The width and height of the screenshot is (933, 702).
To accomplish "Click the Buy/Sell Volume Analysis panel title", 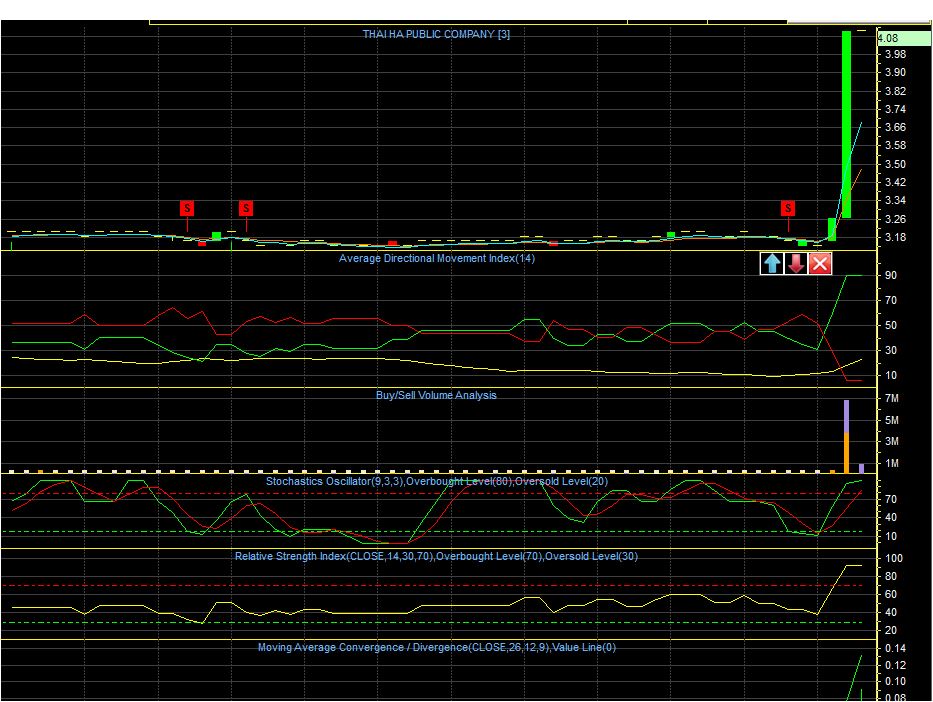I will pyautogui.click(x=436, y=395).
